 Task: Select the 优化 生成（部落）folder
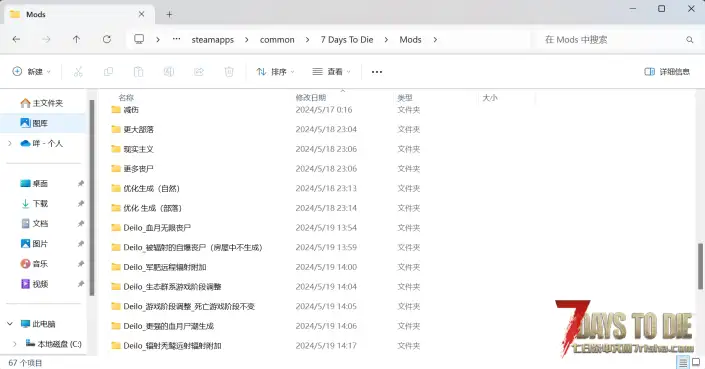147,208
